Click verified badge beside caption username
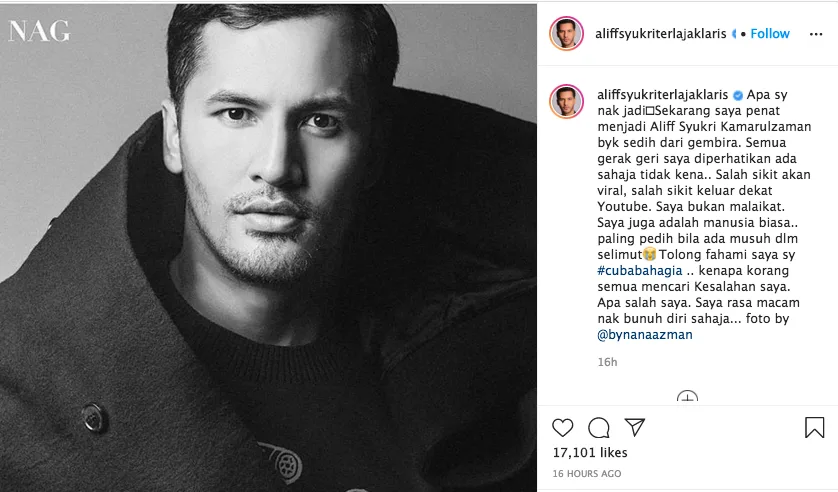This screenshot has height=492, width=838. [x=738, y=95]
